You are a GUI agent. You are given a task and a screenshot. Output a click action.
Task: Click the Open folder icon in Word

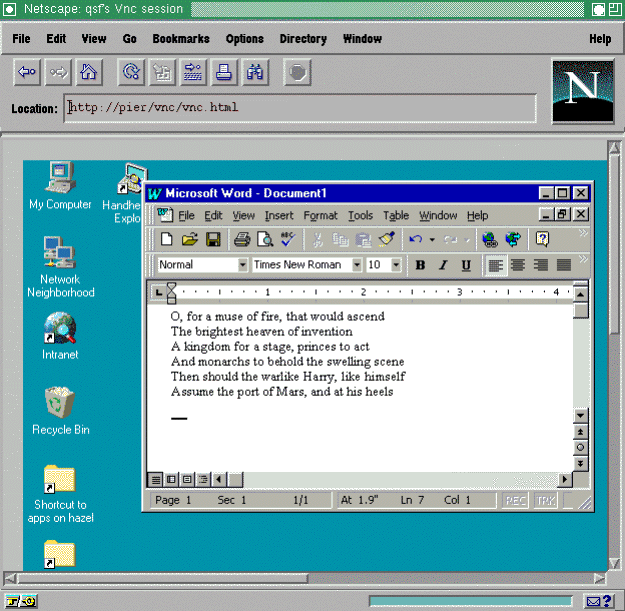tap(190, 239)
